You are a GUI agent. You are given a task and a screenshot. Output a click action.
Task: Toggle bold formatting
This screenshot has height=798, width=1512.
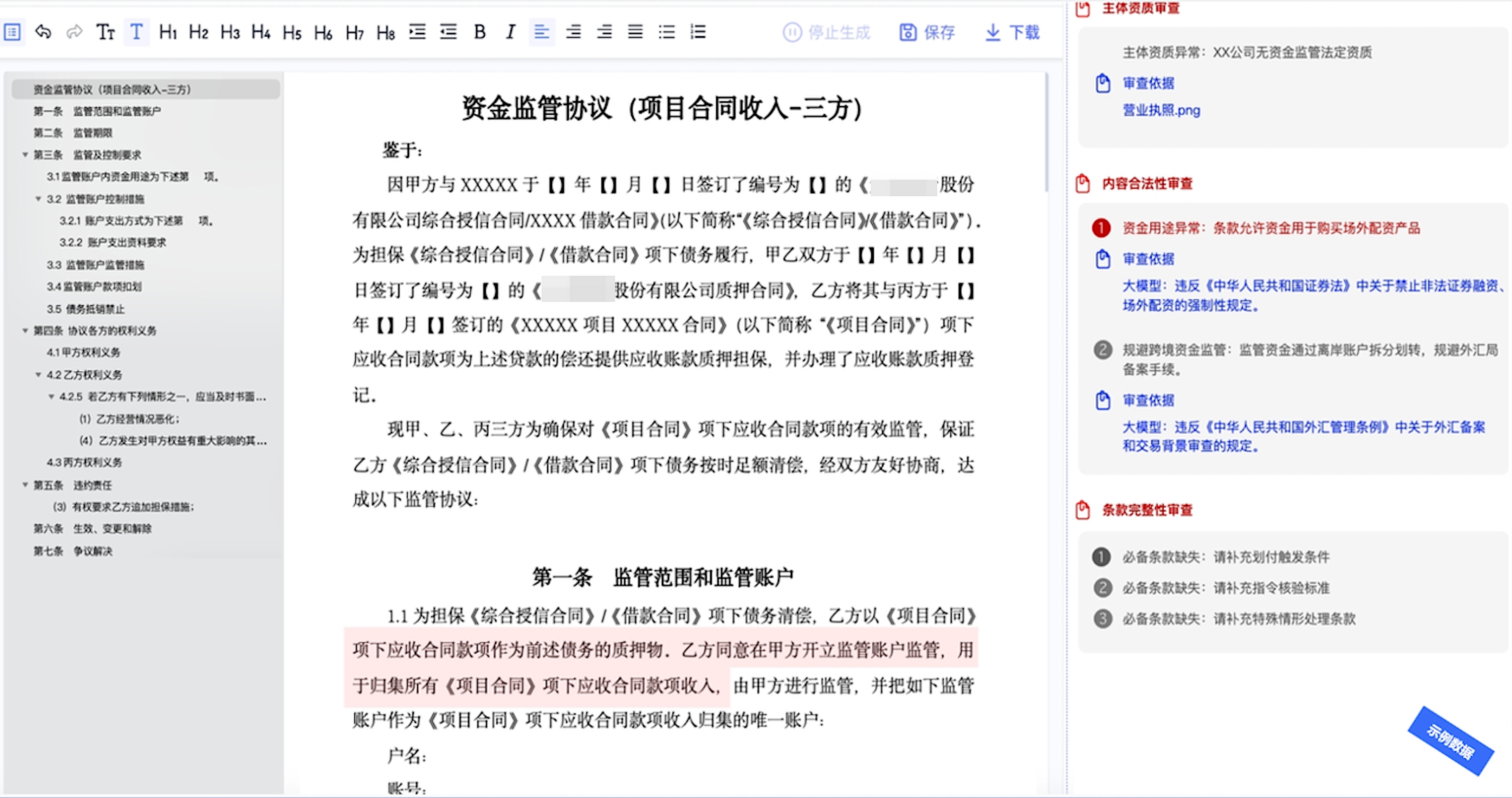(x=480, y=32)
